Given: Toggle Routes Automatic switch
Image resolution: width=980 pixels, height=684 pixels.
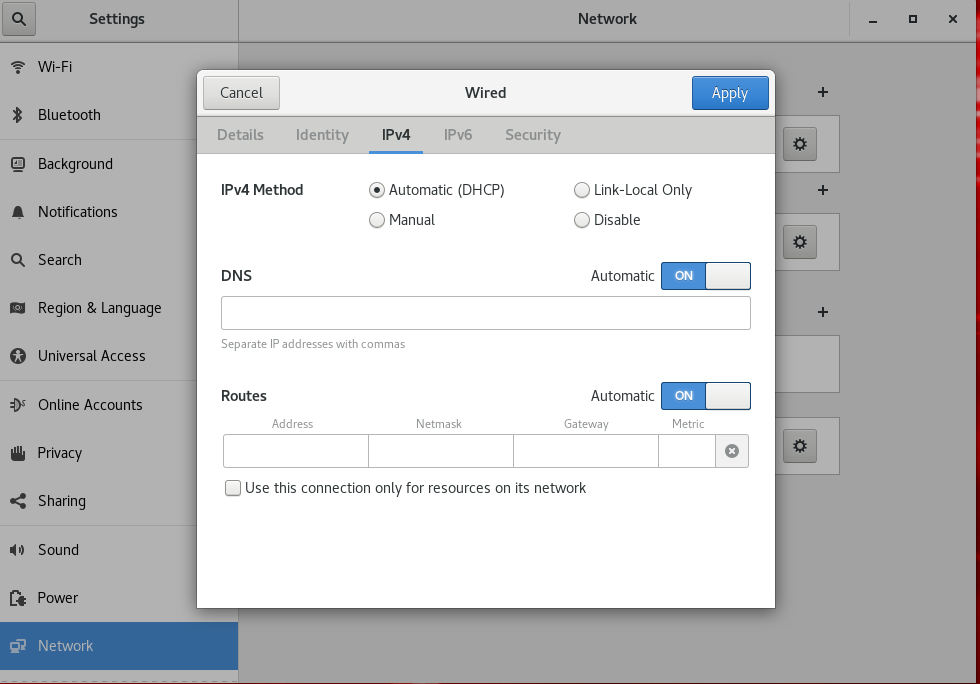Looking at the screenshot, I should pyautogui.click(x=706, y=396).
